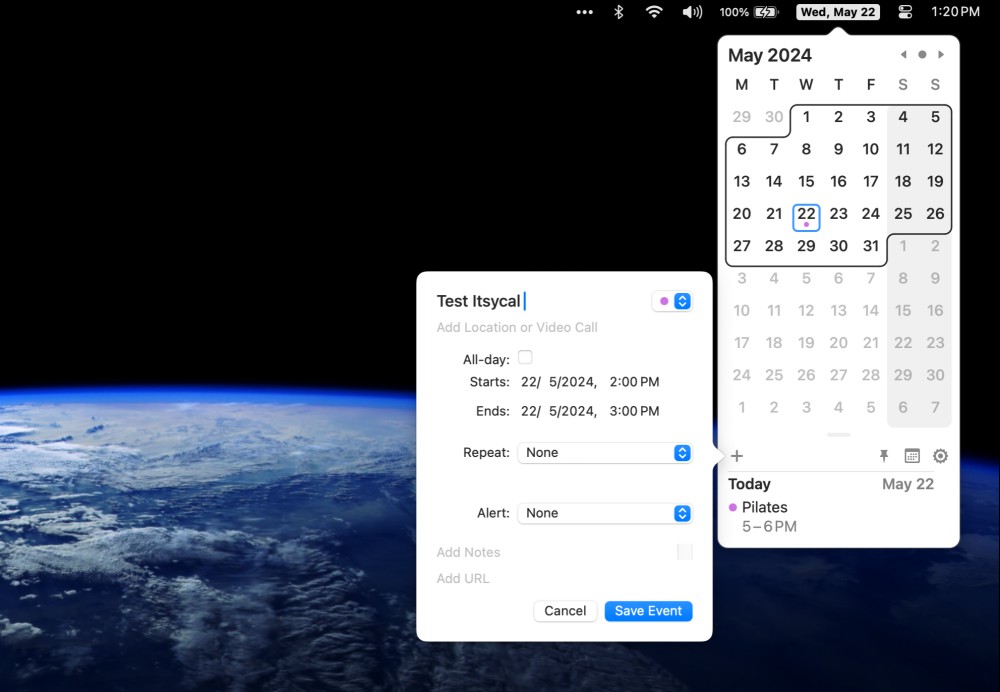Click the Ends date 22/5/2024
Screen dimensions: 1000x692
pyautogui.click(x=559, y=411)
